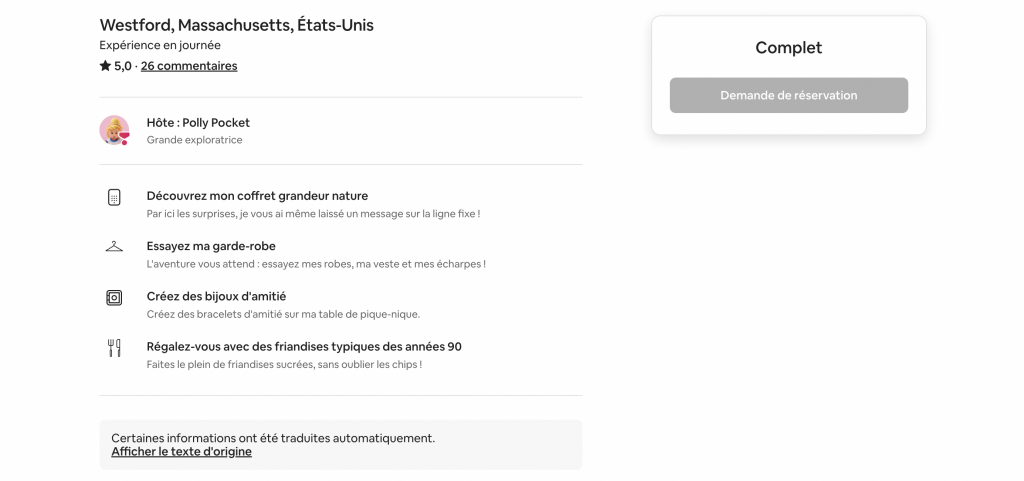1024x481 pixels.
Task: Click the landline phone icon
Action: click(x=114, y=197)
